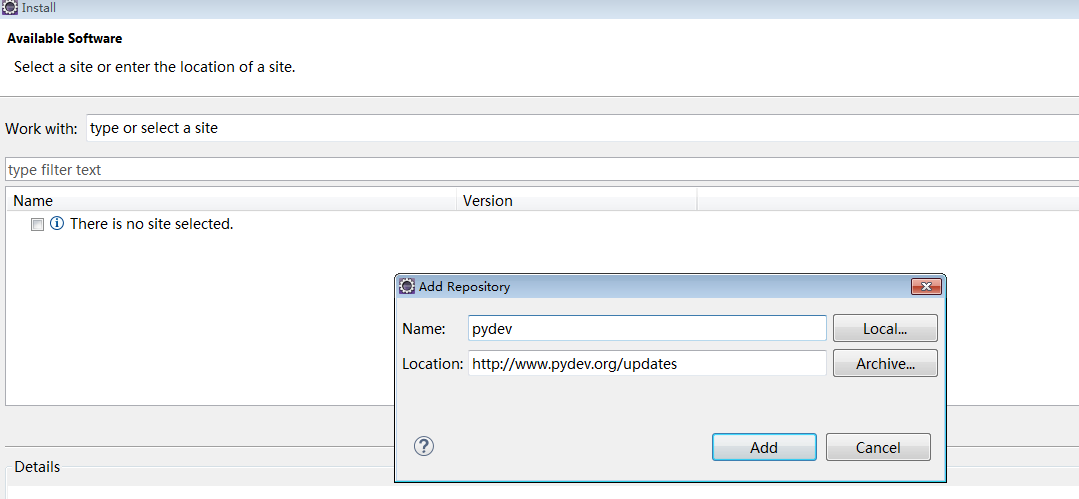Screen dimensions: 1079x499
Task: Click the info icon beside 'no site selected'
Action: click(57, 224)
